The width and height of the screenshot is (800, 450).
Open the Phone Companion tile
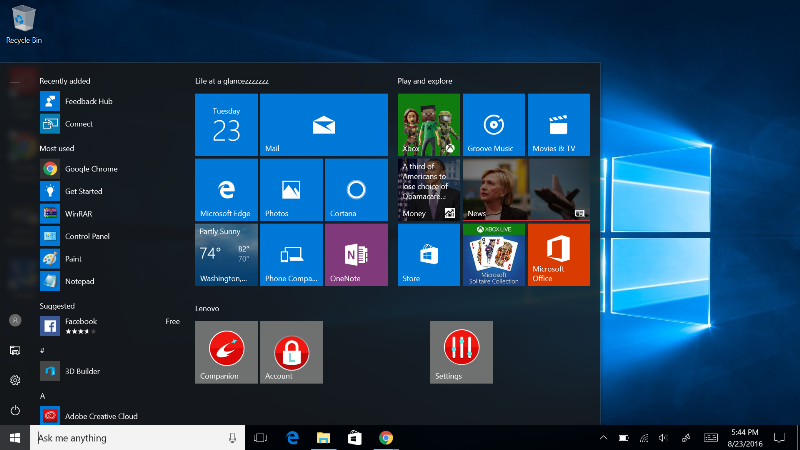(x=291, y=255)
